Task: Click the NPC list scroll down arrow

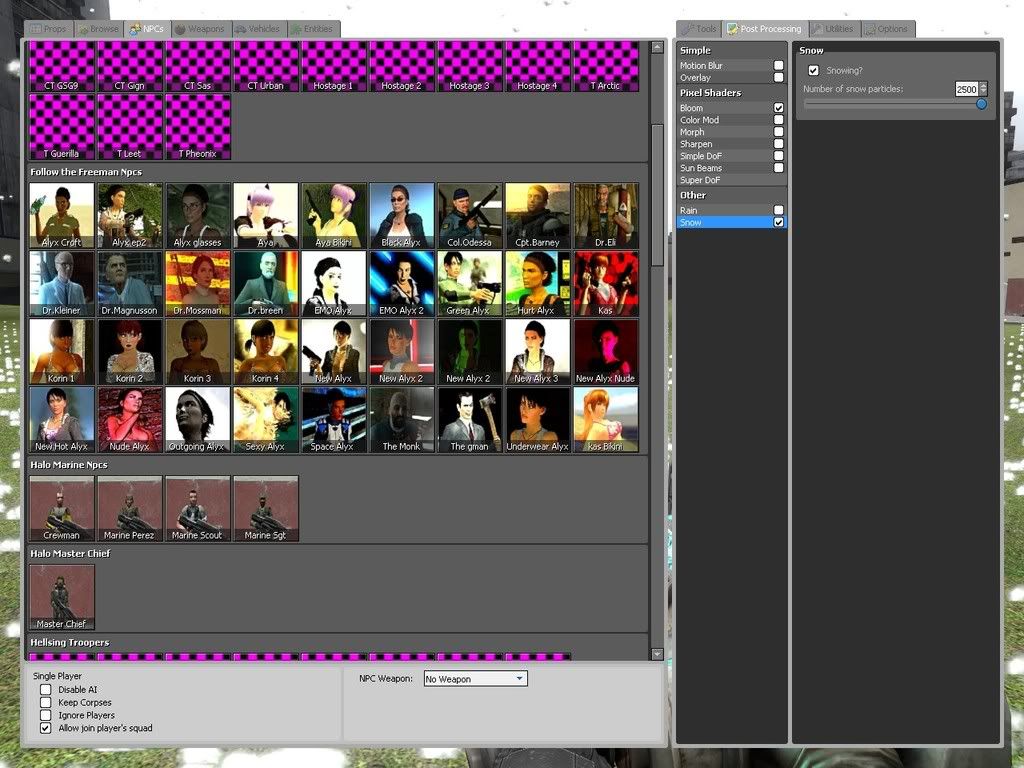Action: [657, 654]
